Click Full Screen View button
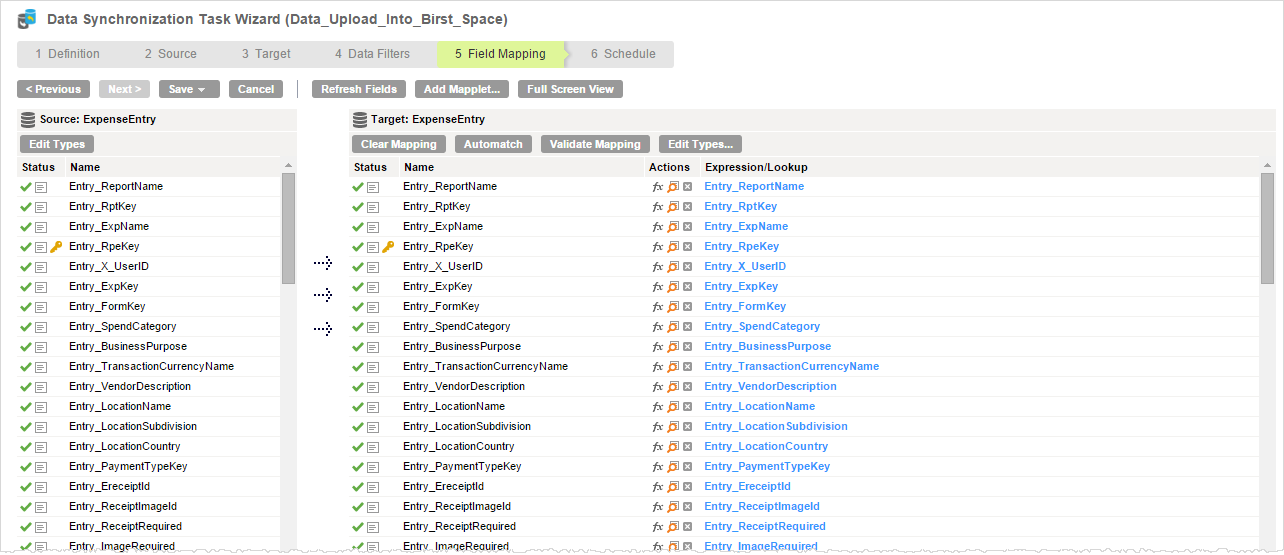 570,89
